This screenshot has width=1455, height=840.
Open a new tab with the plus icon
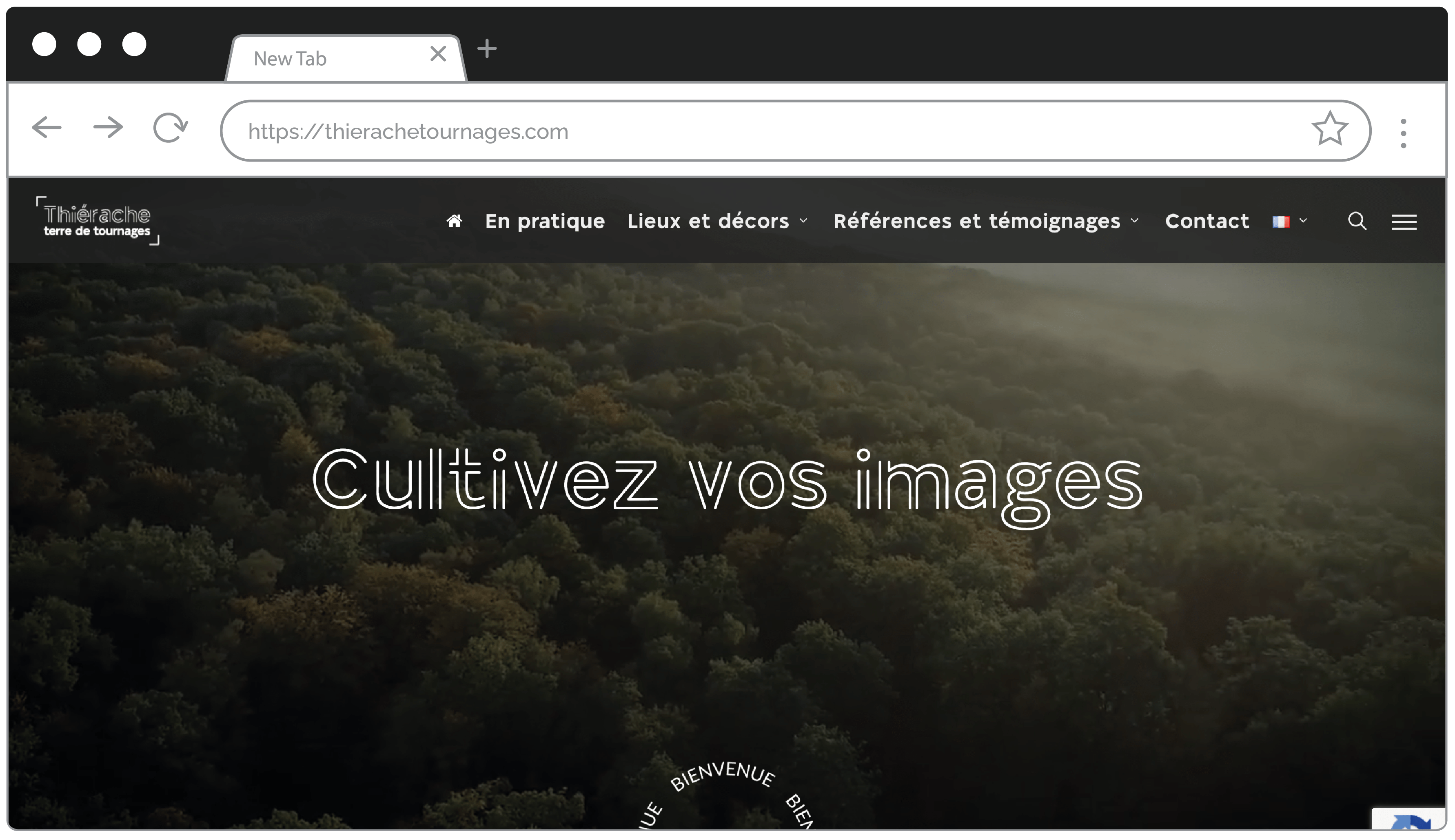[x=487, y=49]
